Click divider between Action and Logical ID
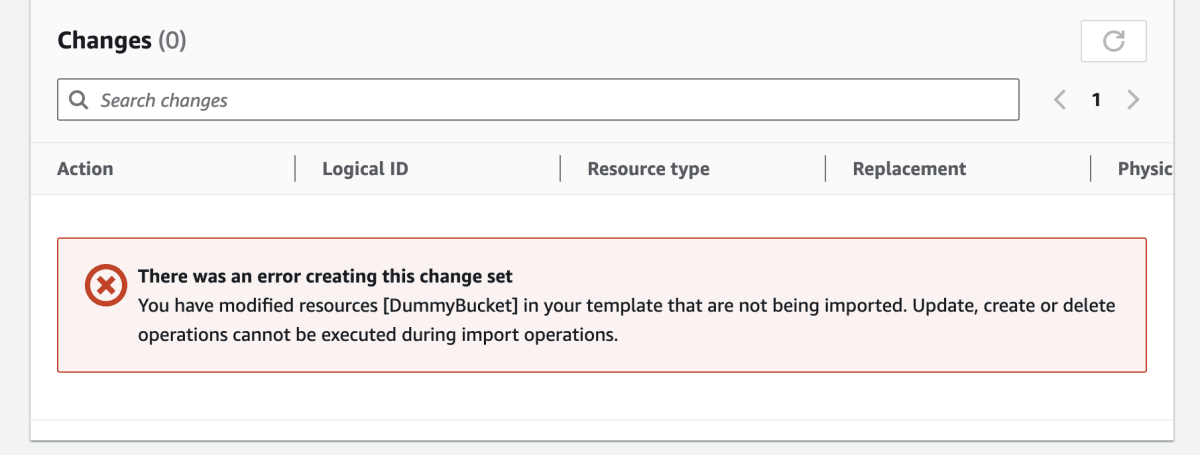 pos(296,169)
